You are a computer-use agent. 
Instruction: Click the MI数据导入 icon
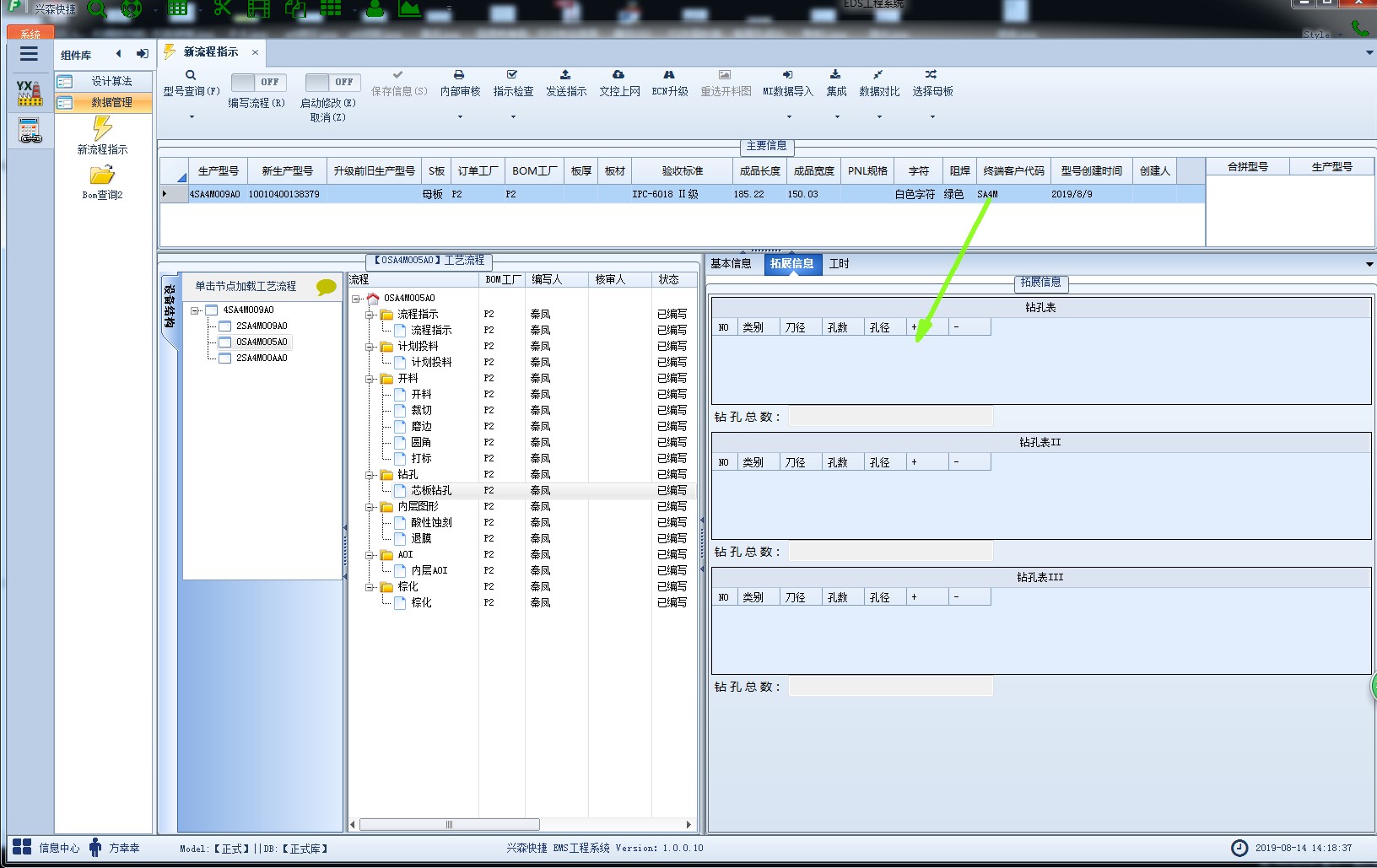(787, 74)
